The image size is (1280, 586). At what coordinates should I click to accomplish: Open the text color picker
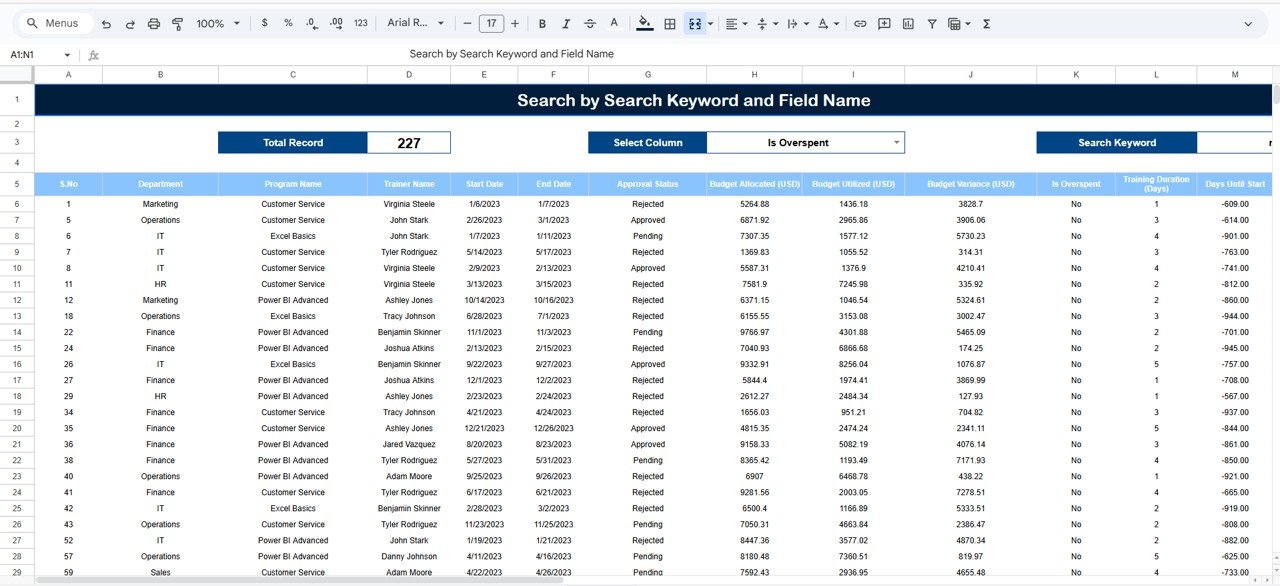614,23
